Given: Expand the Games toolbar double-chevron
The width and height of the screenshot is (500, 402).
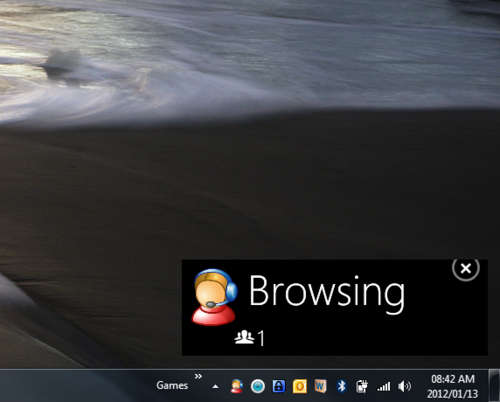Looking at the screenshot, I should click(x=198, y=376).
